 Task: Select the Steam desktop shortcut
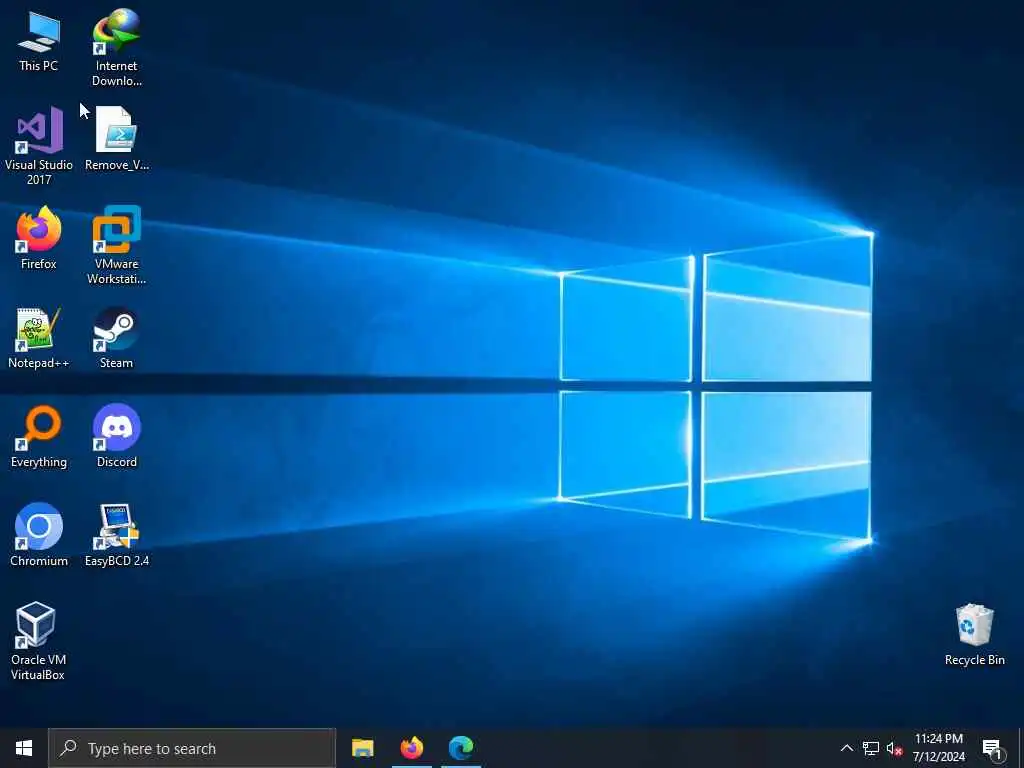tap(116, 338)
